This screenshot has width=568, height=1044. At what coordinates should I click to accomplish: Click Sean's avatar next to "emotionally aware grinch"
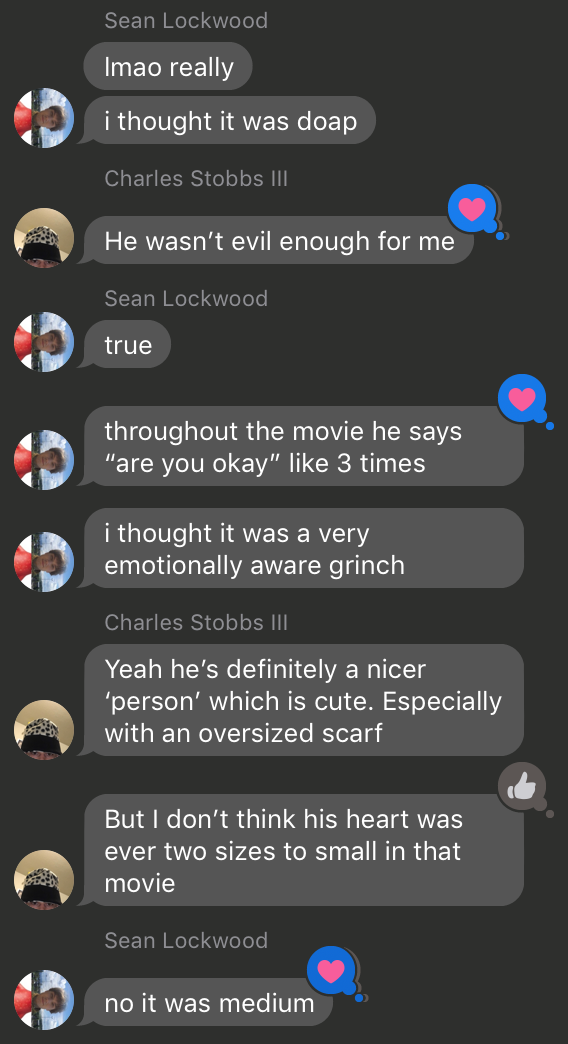pyautogui.click(x=44, y=562)
